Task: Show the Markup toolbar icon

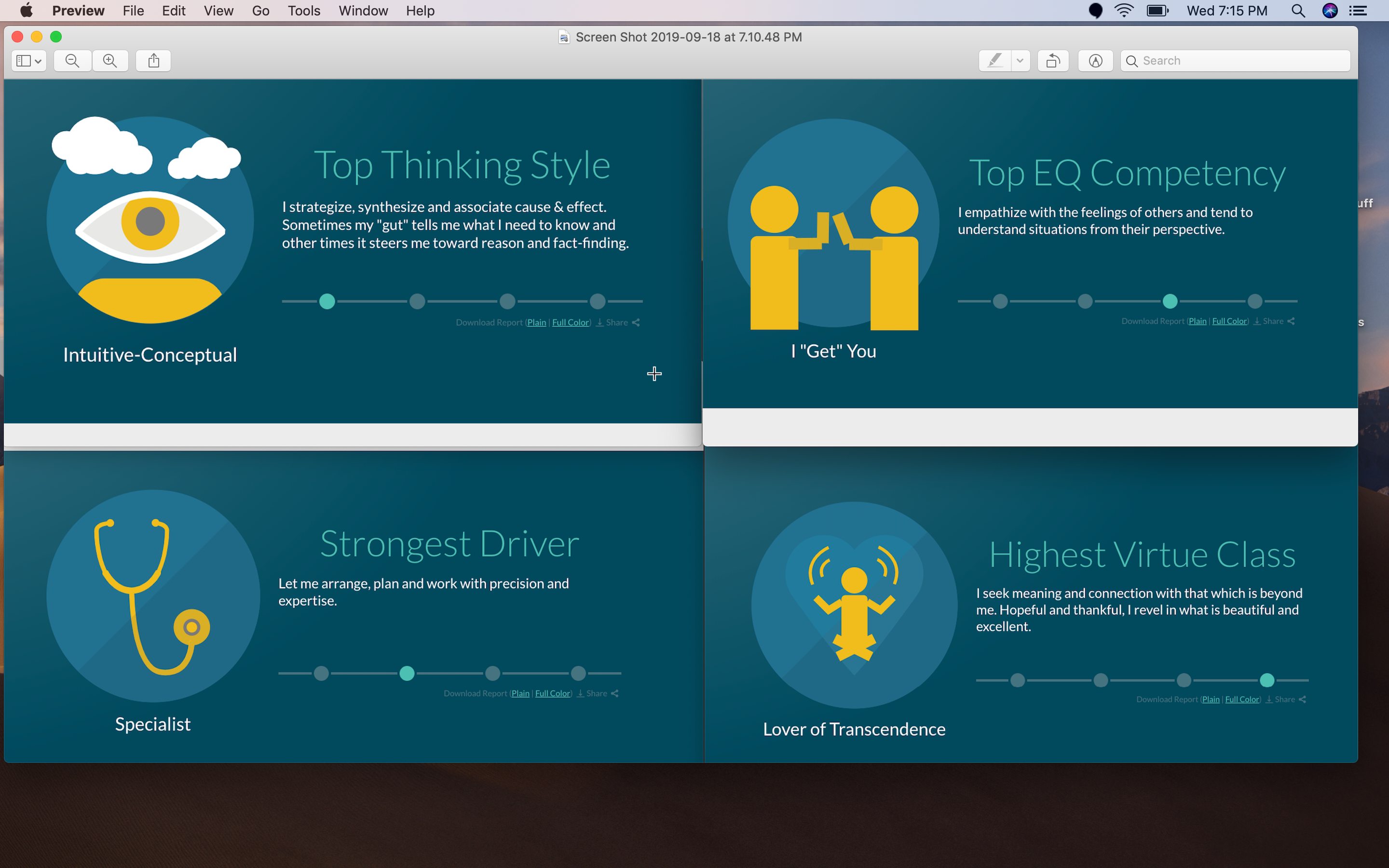Action: pos(1095,61)
